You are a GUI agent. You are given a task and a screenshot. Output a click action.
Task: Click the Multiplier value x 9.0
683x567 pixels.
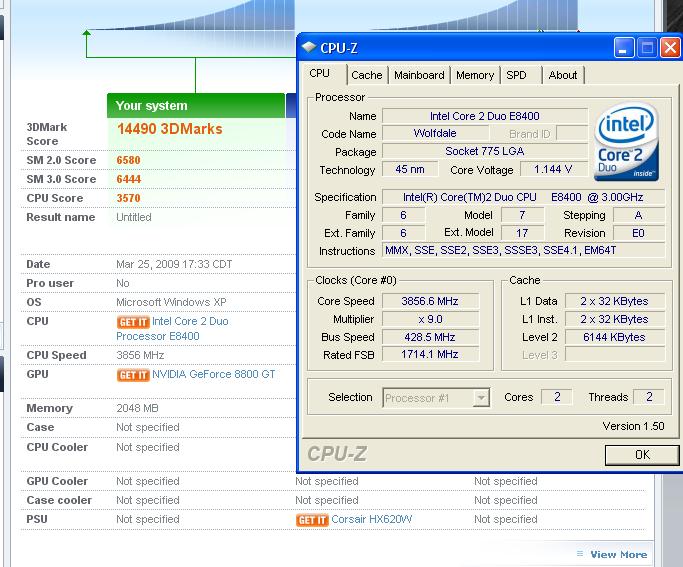click(430, 319)
